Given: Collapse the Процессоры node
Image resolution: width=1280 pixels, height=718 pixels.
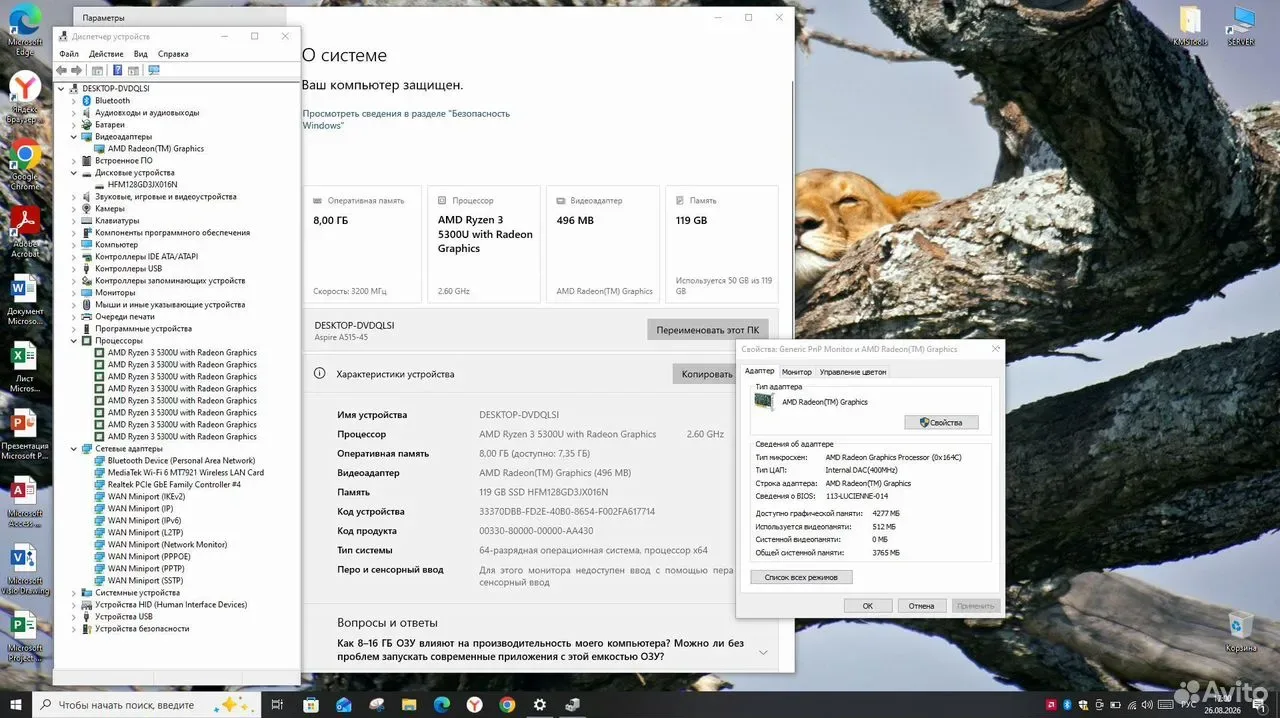Looking at the screenshot, I should coord(73,340).
